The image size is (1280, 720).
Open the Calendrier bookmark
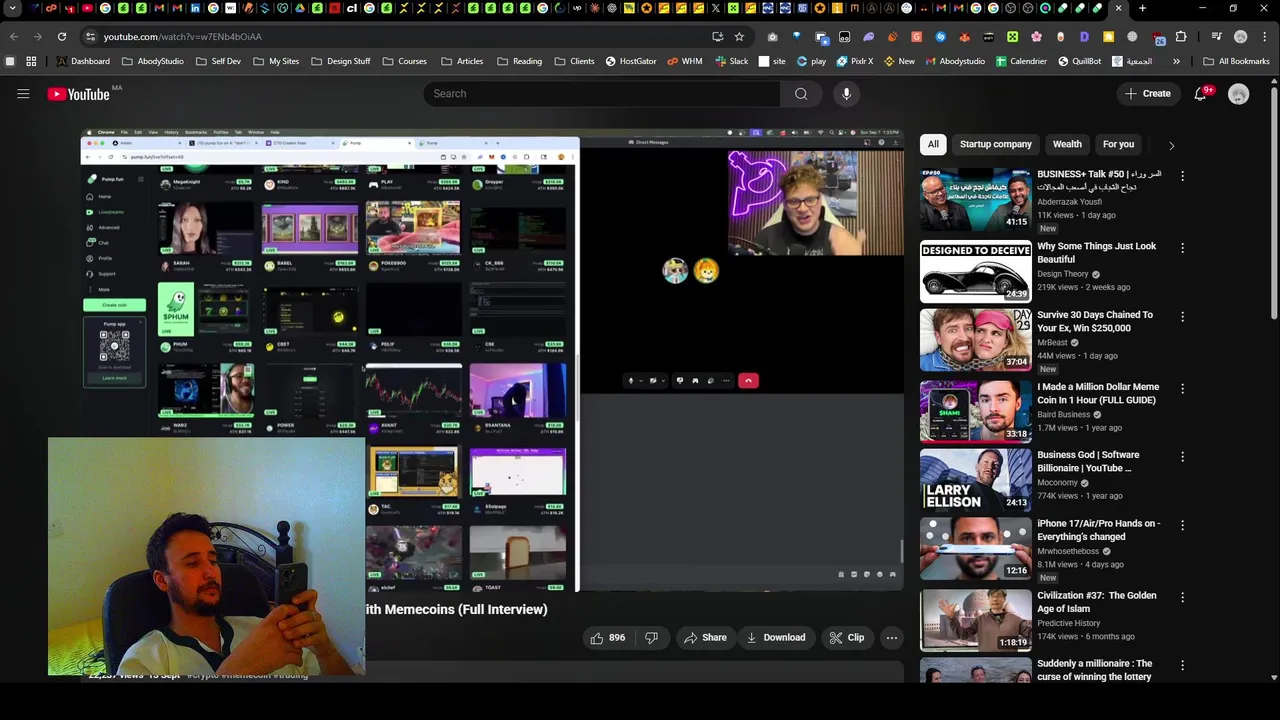pos(1020,61)
